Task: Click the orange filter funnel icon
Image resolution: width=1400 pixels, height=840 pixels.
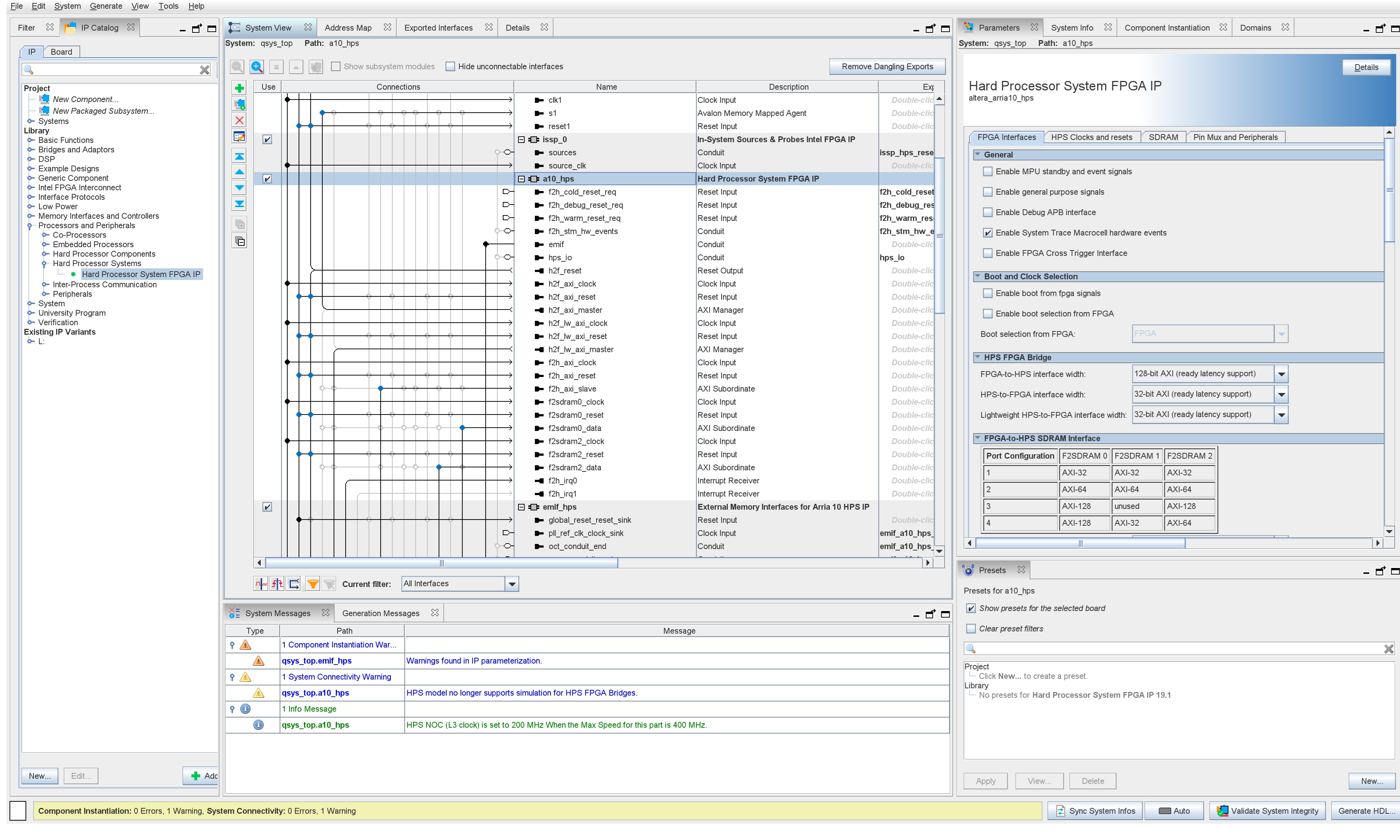Action: [x=312, y=584]
